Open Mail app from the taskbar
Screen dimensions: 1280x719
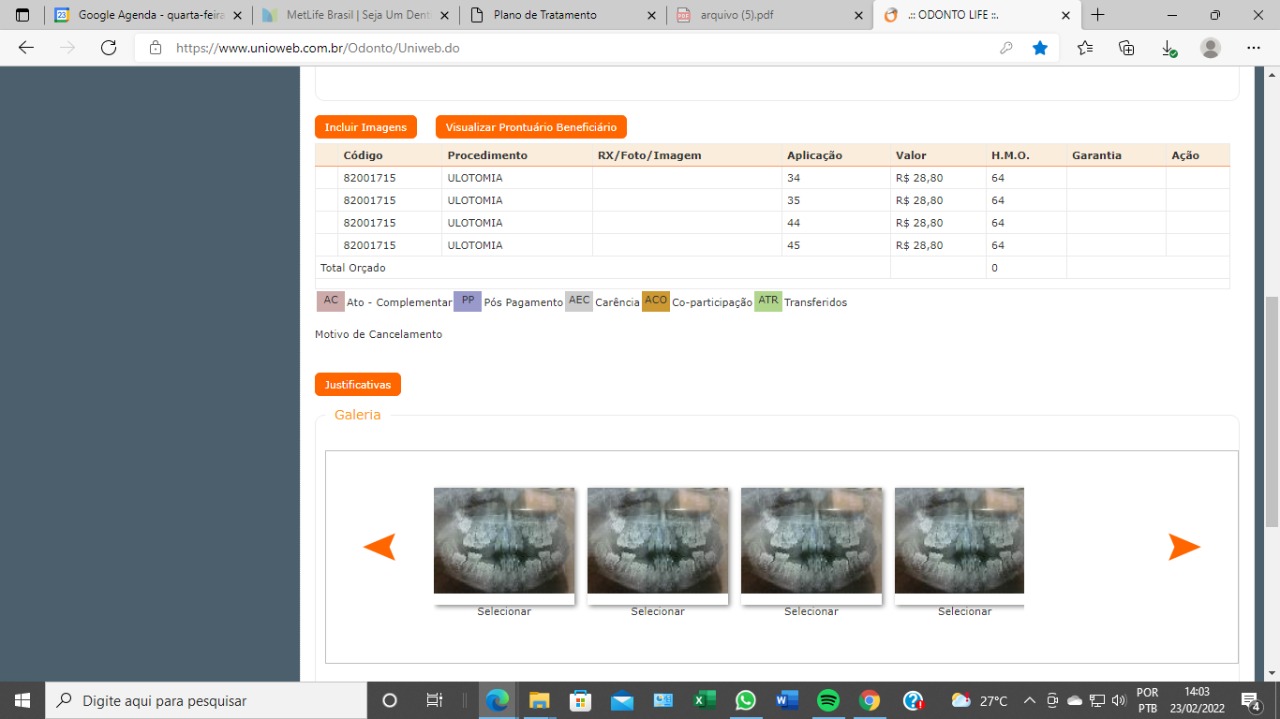pos(622,700)
